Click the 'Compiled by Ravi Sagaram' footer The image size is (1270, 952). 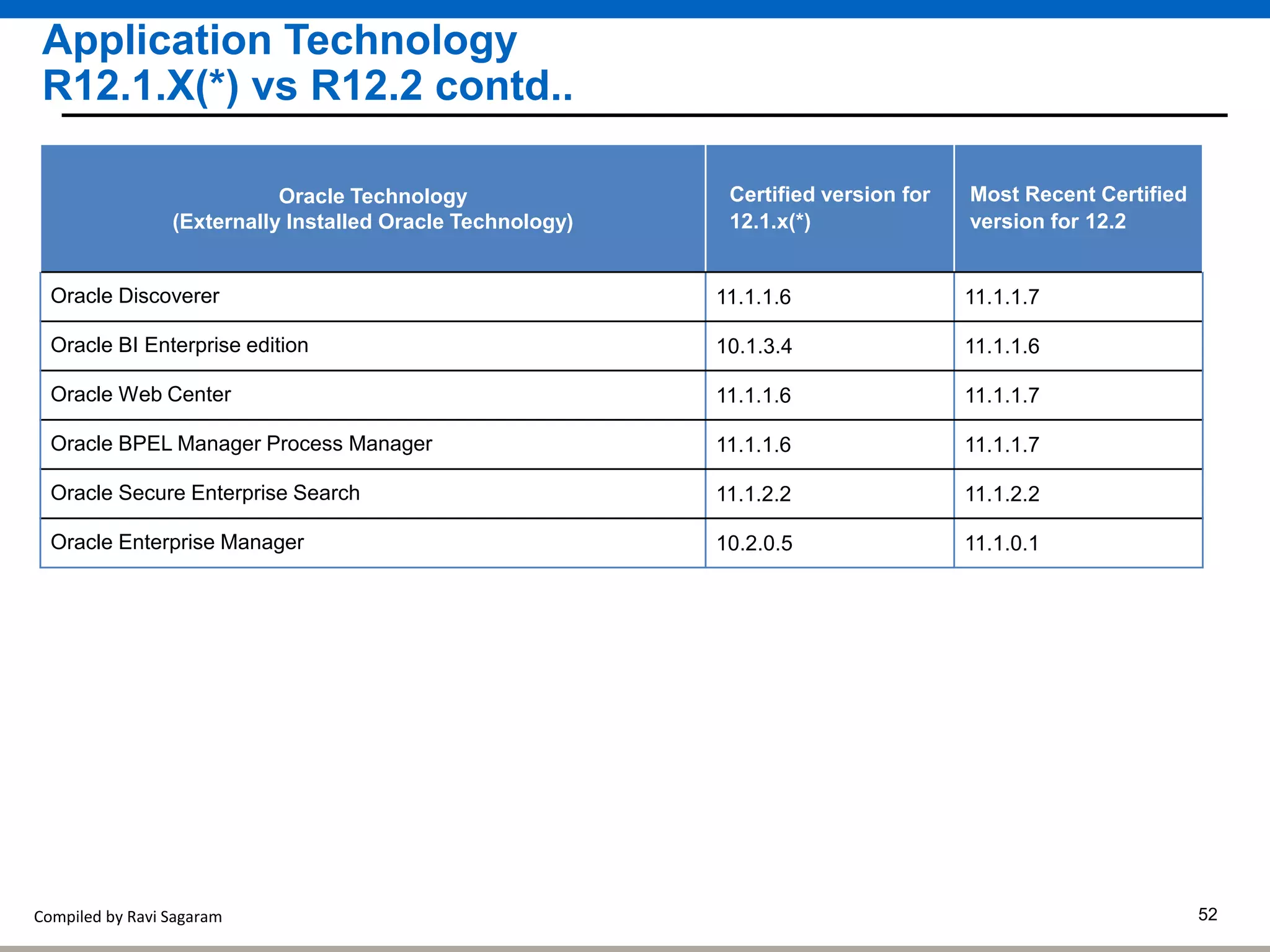pos(128,917)
